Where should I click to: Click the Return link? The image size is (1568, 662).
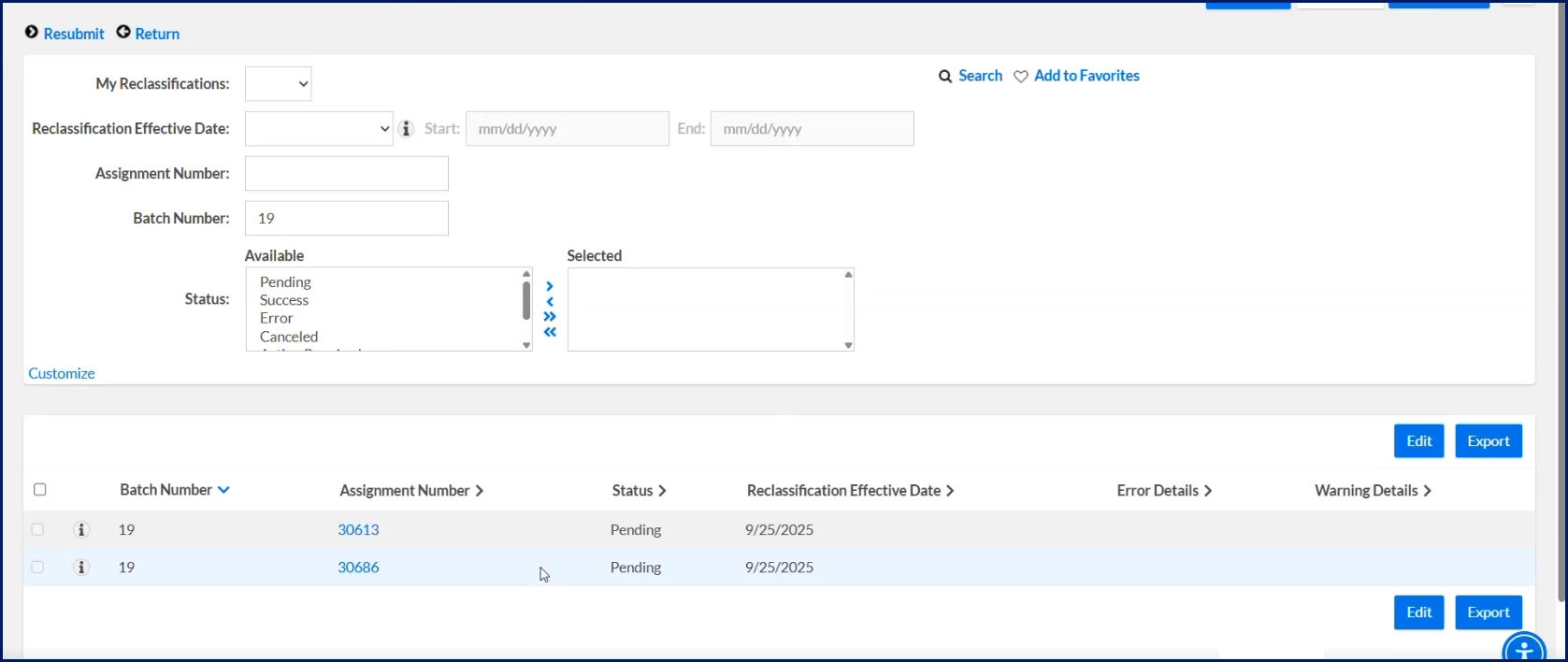(x=157, y=34)
